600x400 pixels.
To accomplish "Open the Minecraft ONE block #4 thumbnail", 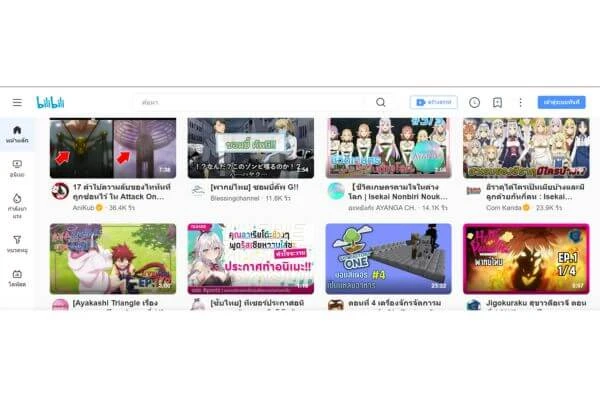I will tap(388, 259).
